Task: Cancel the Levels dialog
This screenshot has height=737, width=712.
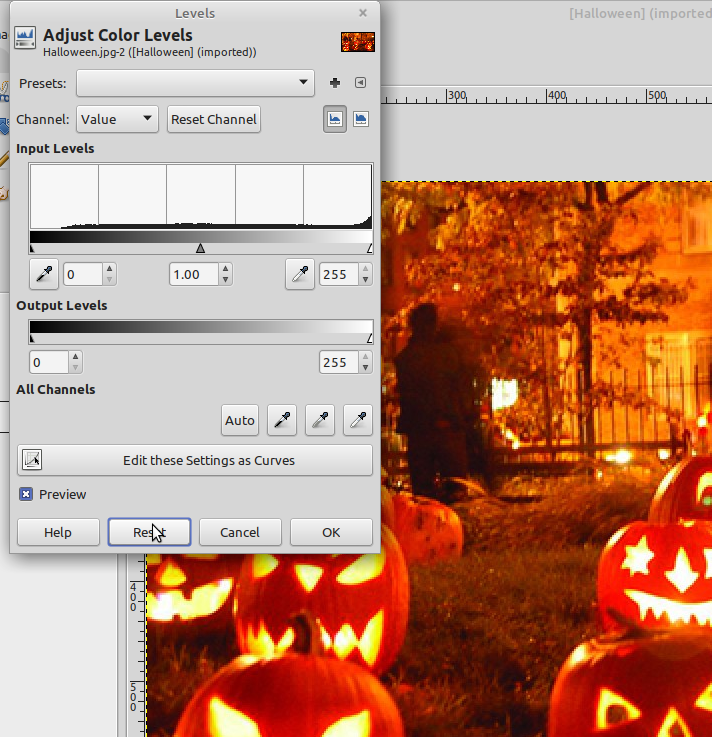Action: (x=240, y=532)
